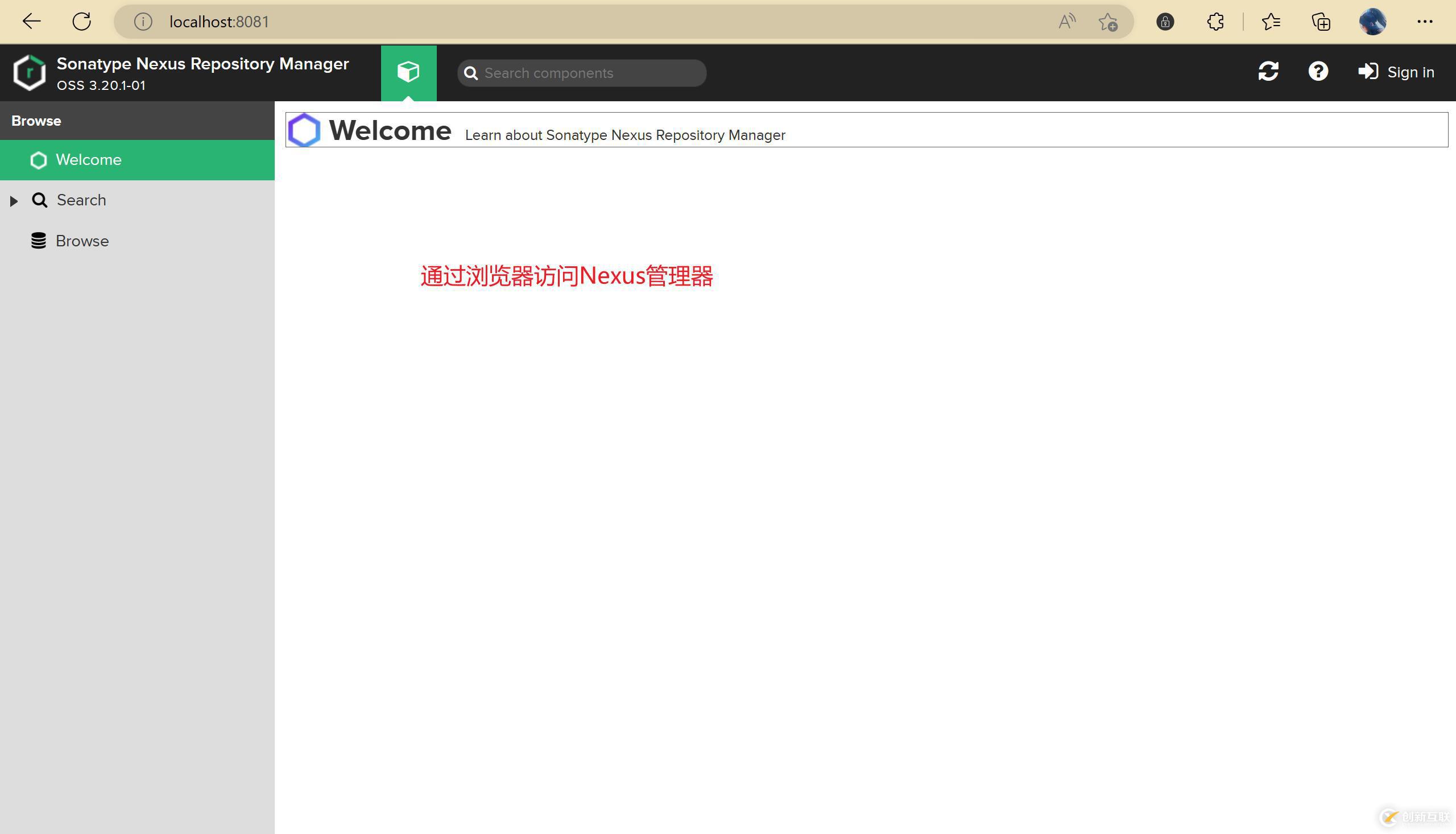This screenshot has width=1456, height=834.
Task: Expand the Search tree node arrow
Action: [14, 201]
